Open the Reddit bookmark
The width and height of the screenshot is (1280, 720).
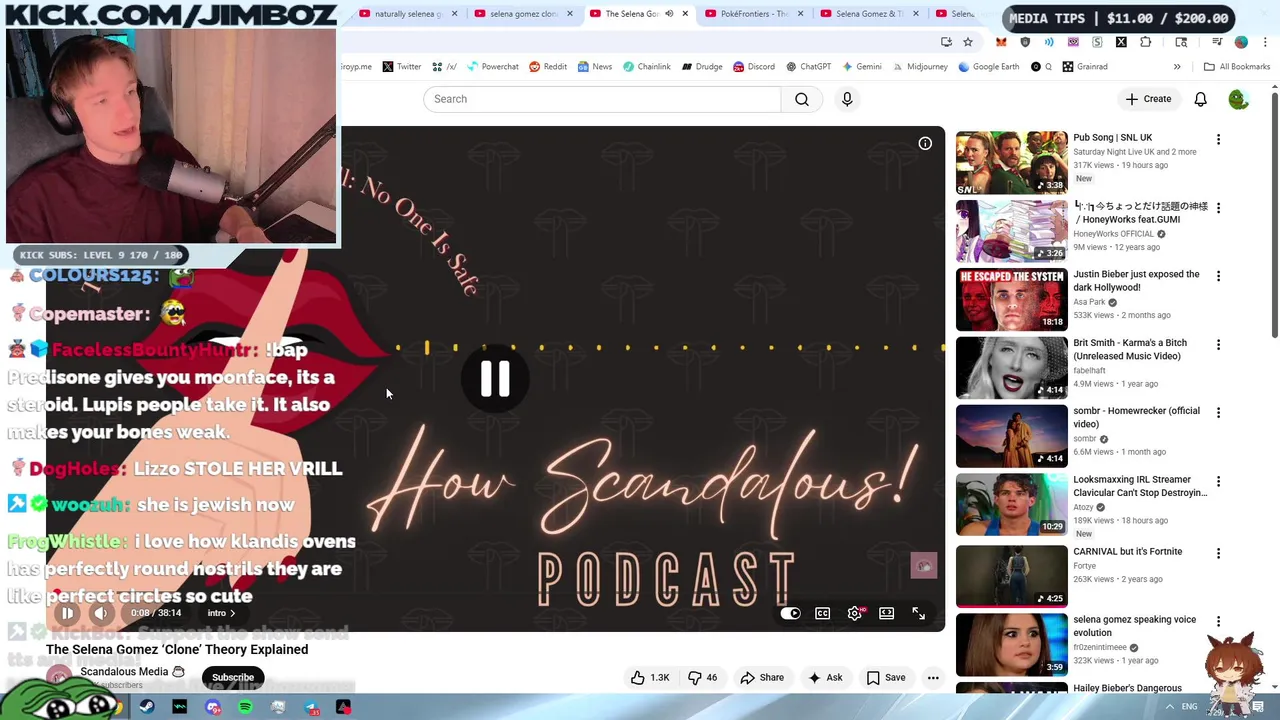(x=548, y=67)
